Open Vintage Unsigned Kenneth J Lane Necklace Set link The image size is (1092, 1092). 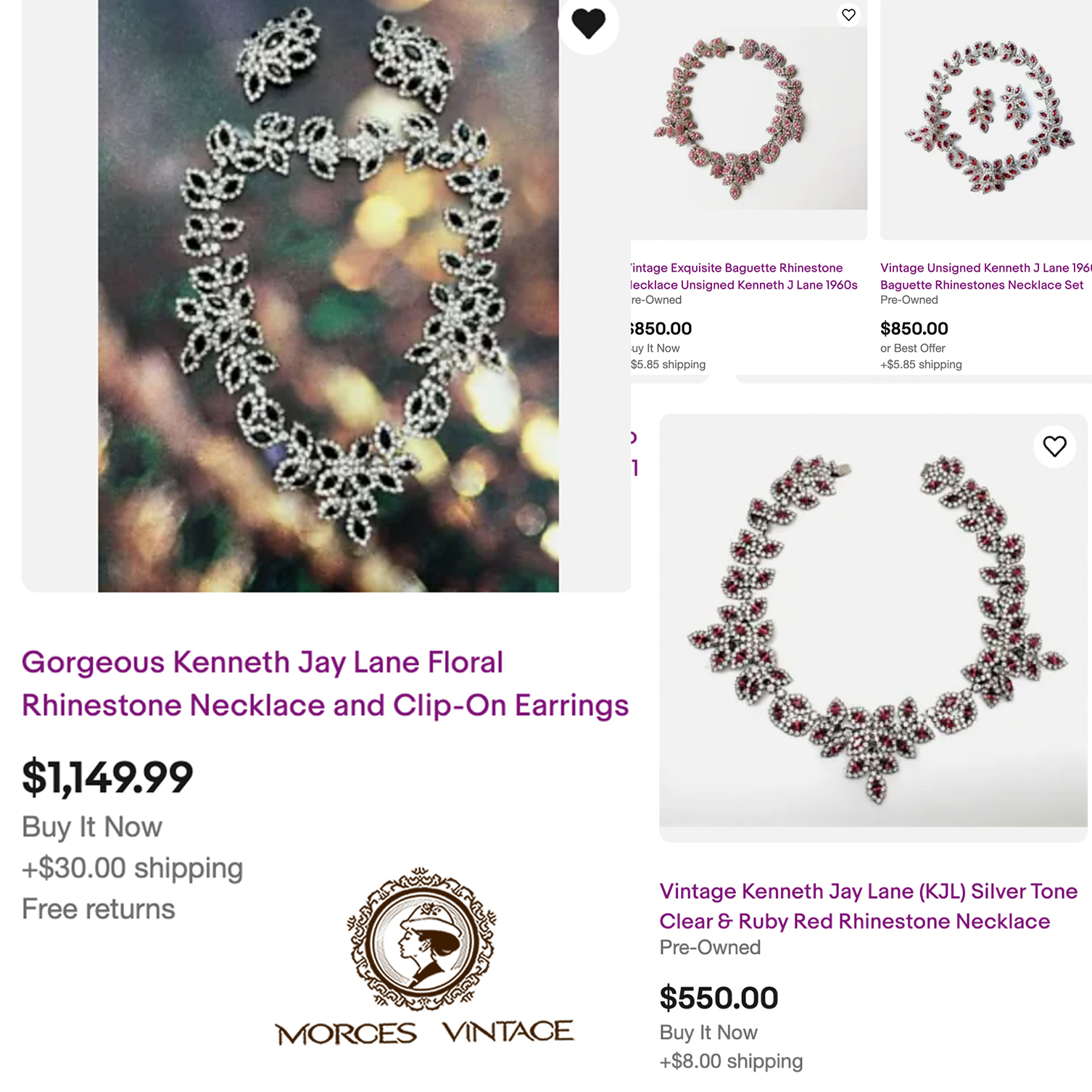985,276
